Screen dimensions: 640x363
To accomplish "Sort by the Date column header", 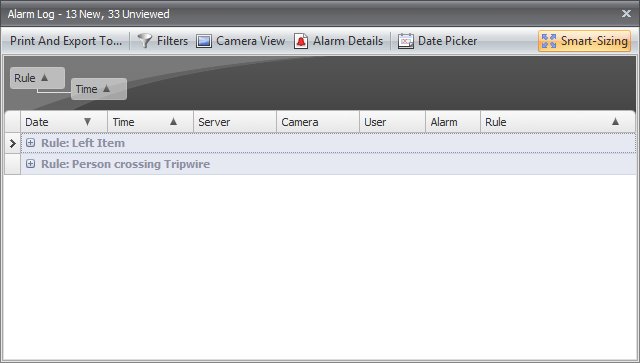I will click(x=64, y=122).
